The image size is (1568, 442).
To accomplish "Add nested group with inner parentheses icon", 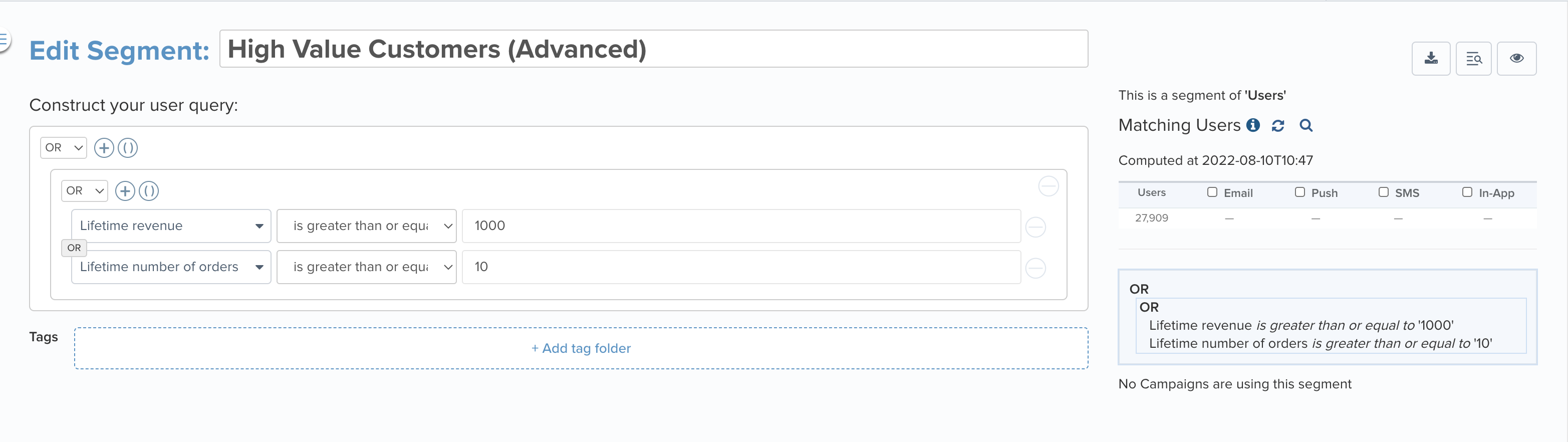I will [x=149, y=191].
